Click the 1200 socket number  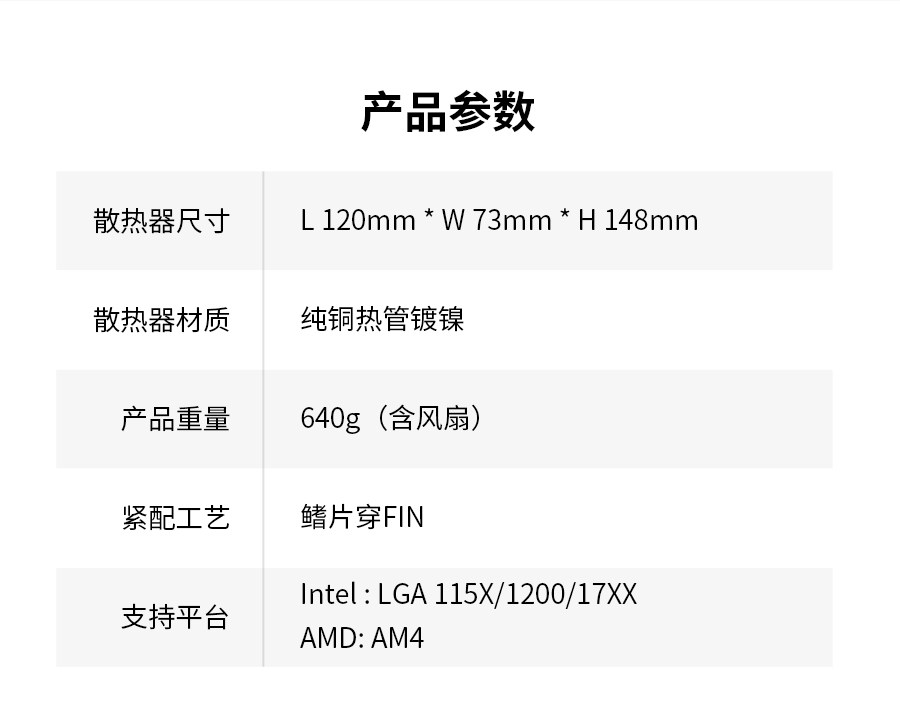coord(534,595)
